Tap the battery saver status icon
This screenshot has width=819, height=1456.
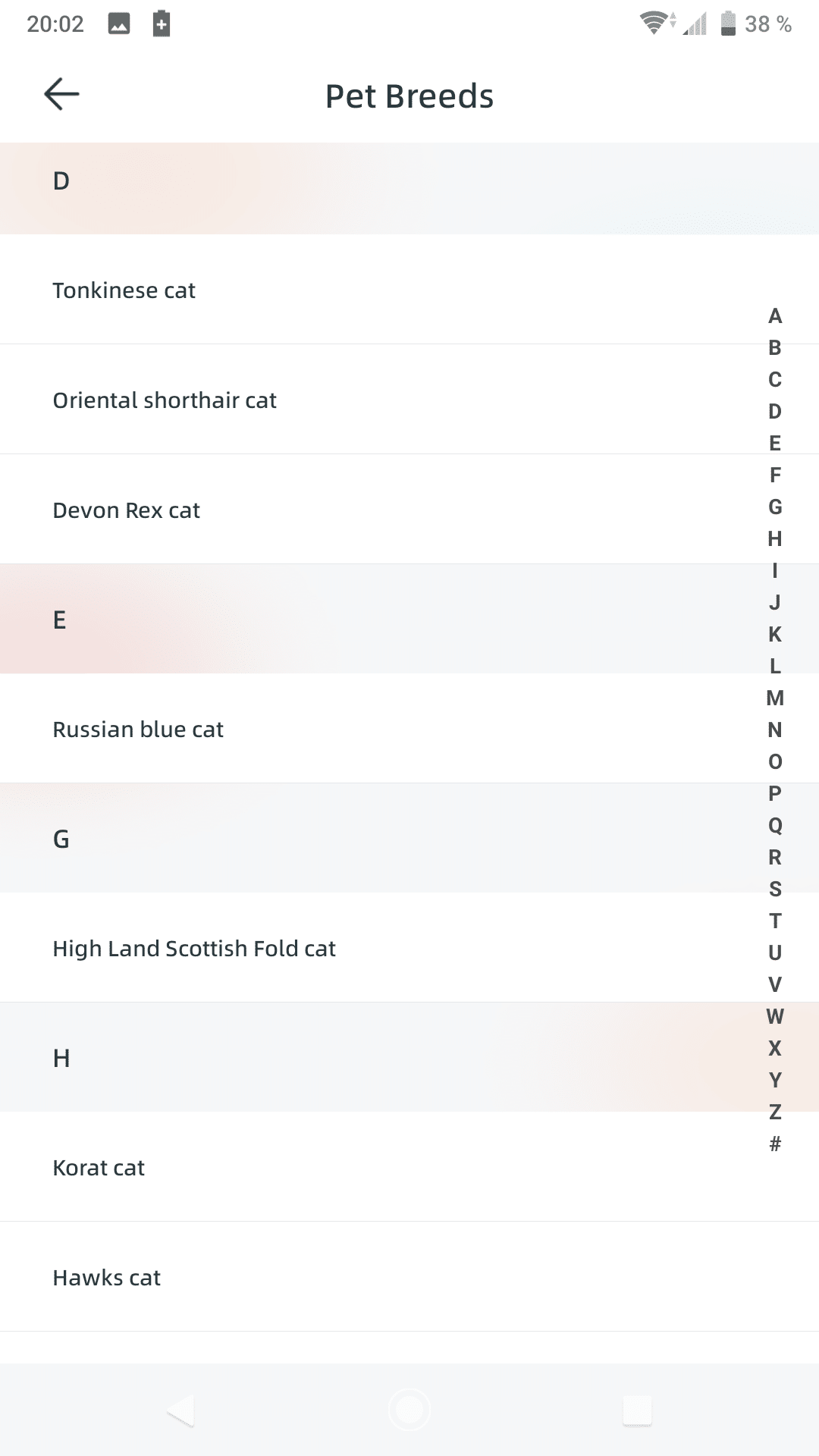pyautogui.click(x=162, y=24)
